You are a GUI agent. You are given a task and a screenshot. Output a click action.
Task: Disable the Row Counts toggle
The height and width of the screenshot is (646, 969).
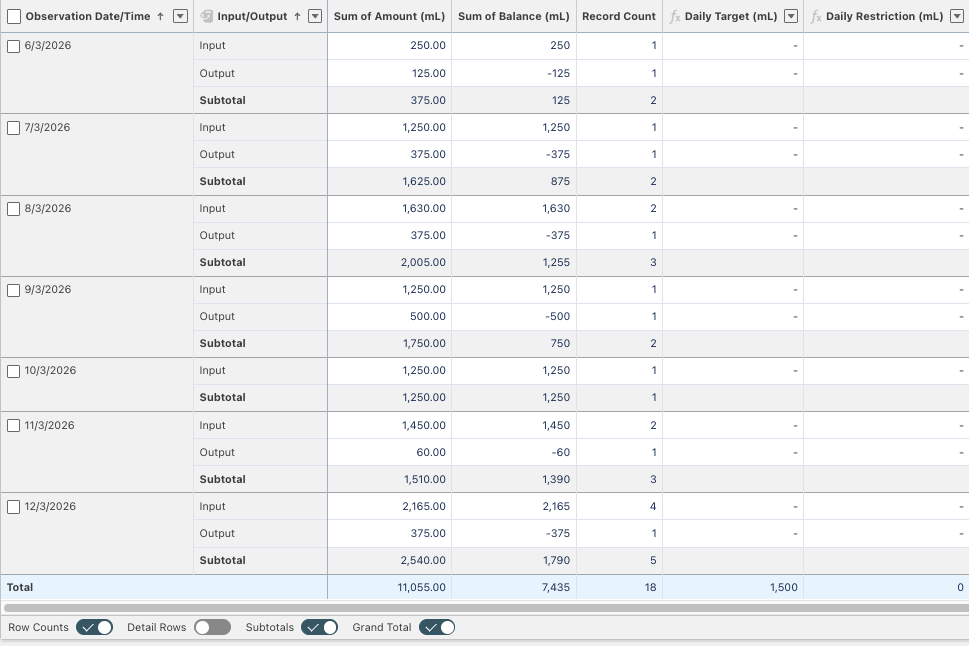click(93, 627)
